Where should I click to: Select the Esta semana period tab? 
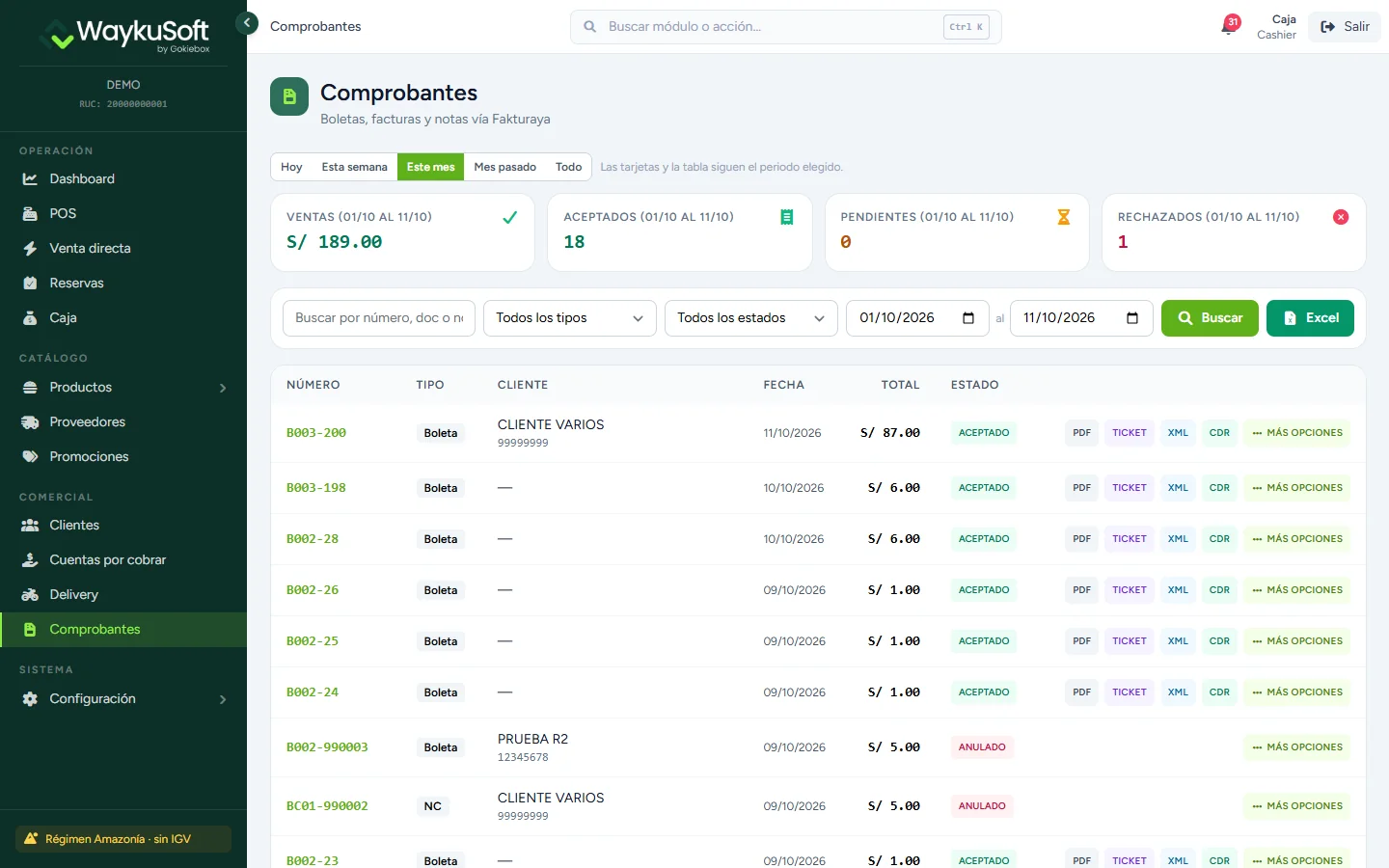click(x=354, y=167)
